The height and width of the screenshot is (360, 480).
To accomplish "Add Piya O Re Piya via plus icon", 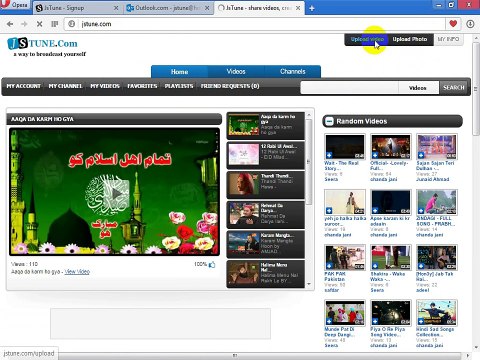I will (x=375, y=321).
